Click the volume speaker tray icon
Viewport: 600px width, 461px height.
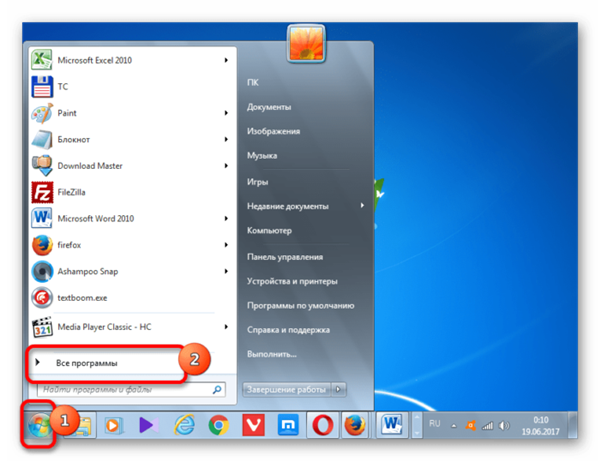click(x=504, y=425)
